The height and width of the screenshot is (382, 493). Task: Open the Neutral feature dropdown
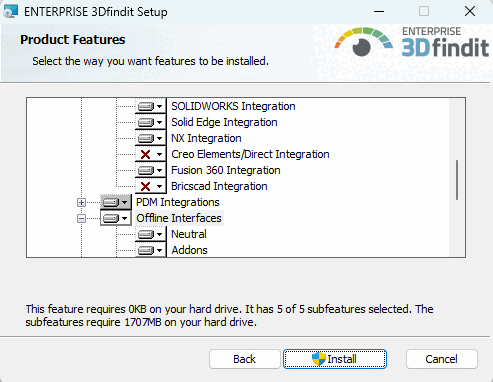click(x=150, y=234)
